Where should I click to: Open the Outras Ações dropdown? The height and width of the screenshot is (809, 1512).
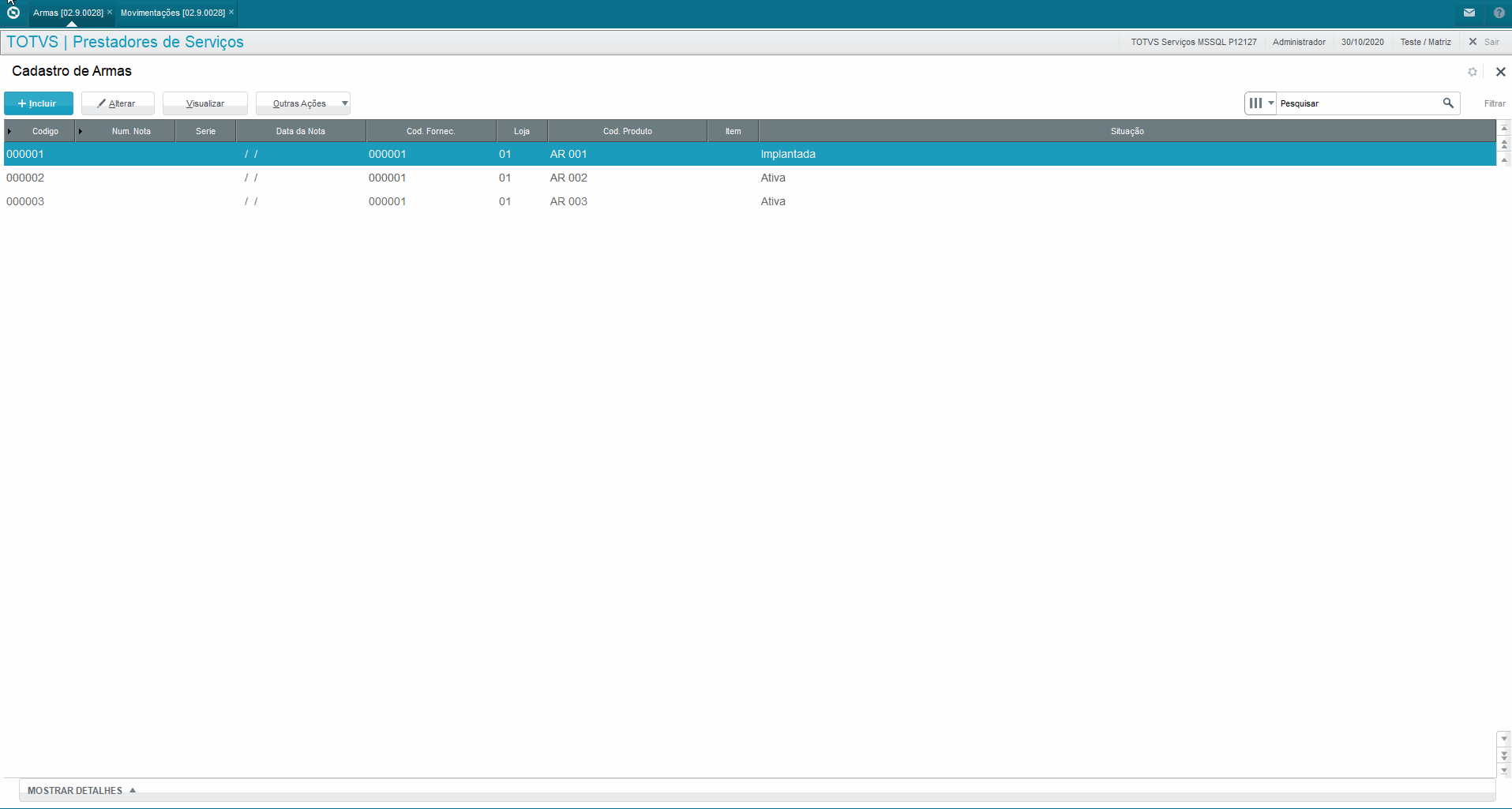pos(303,103)
